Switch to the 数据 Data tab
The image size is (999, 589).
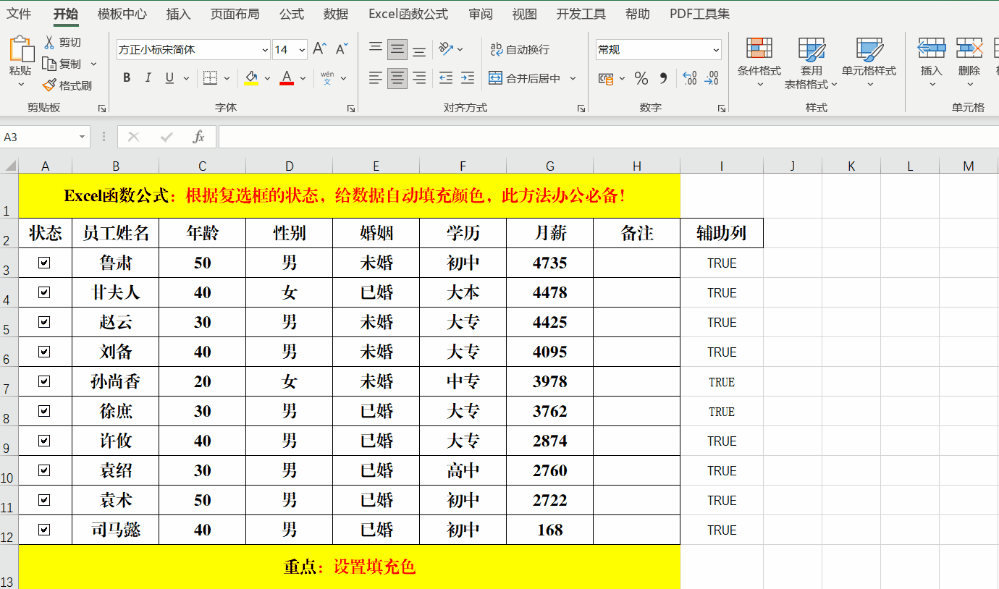pyautogui.click(x=335, y=14)
